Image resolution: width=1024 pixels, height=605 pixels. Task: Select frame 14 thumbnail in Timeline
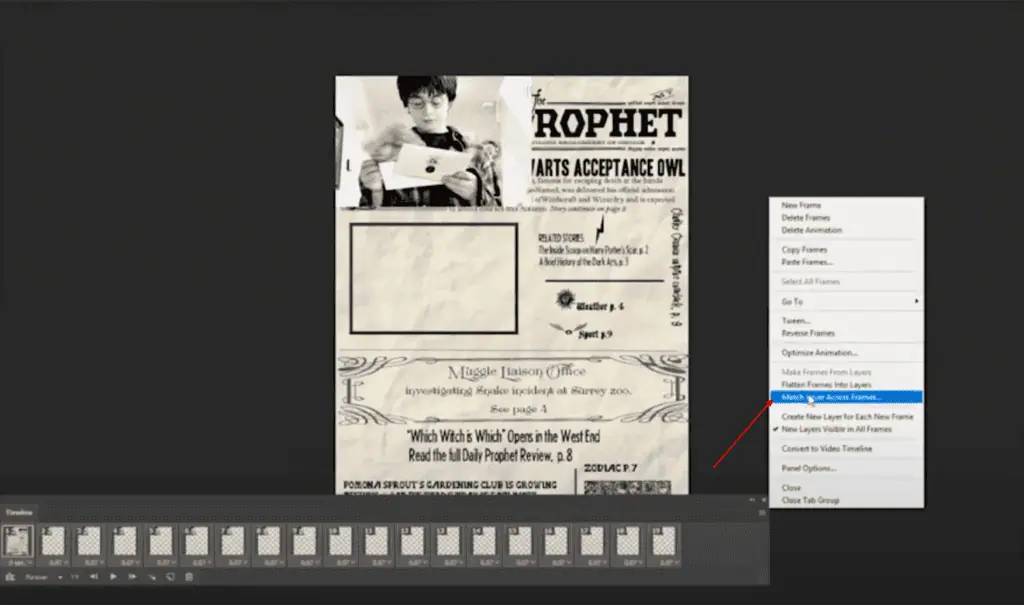click(x=485, y=541)
